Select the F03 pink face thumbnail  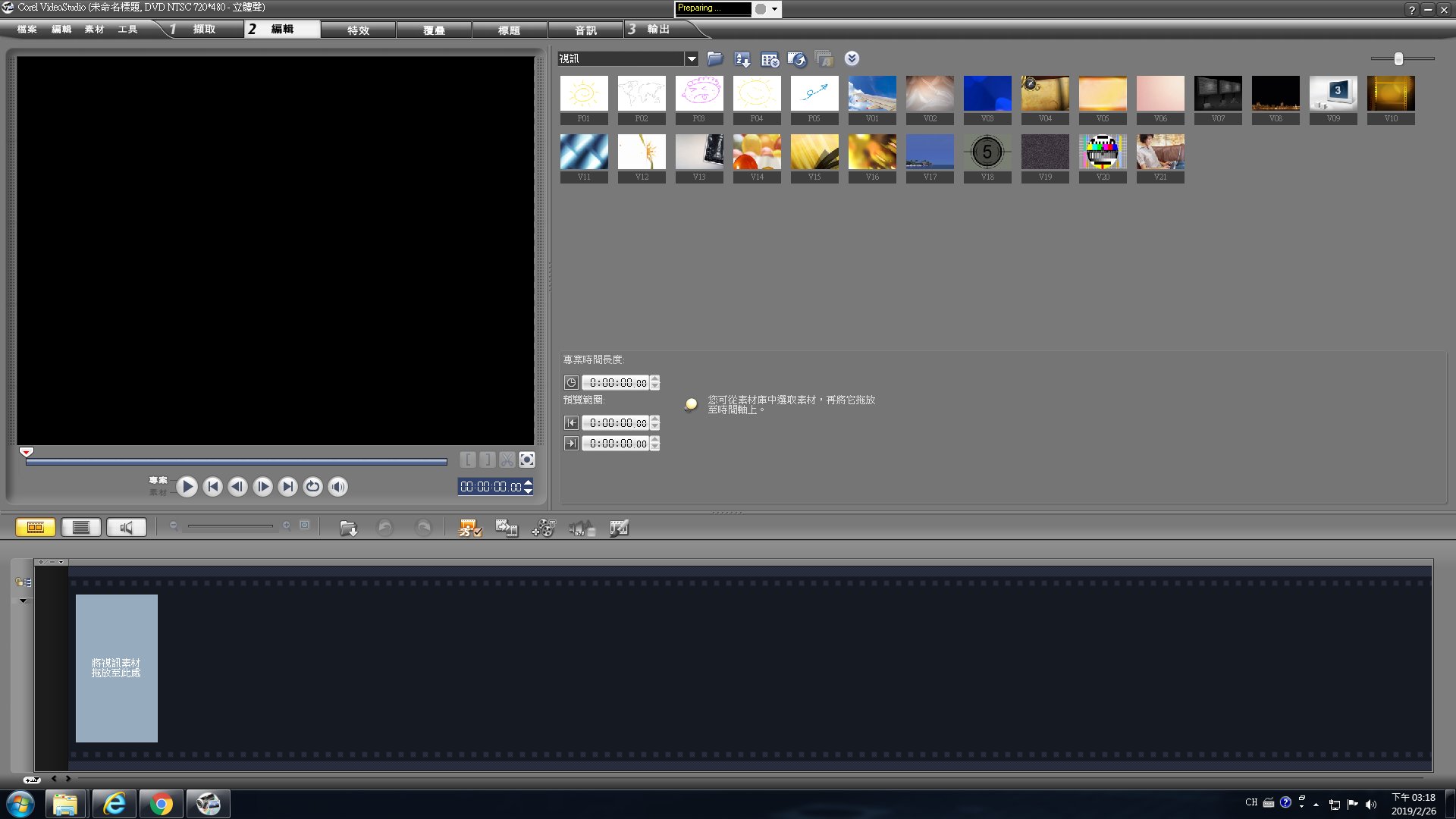click(699, 93)
